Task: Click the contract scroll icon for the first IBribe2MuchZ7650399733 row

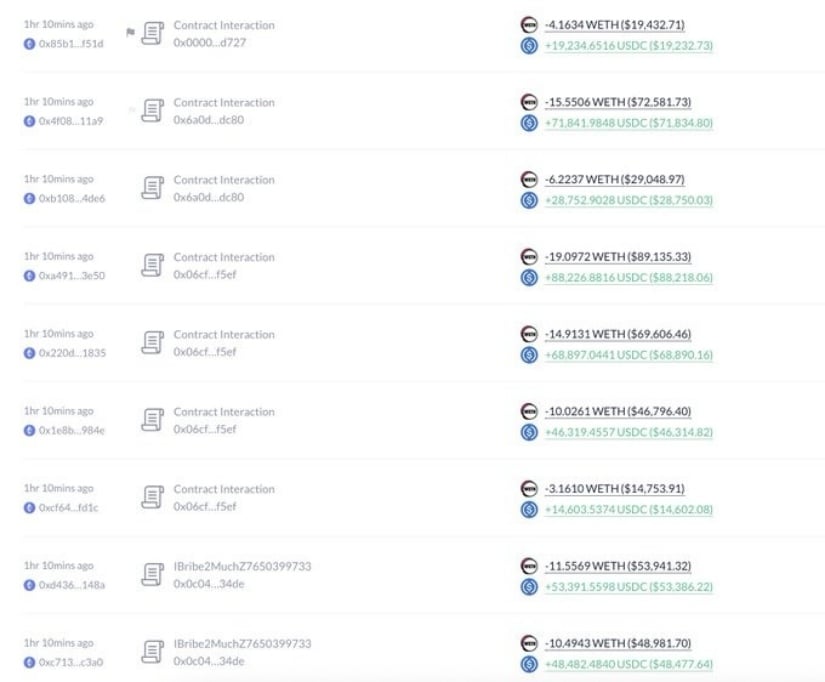Action: 153,574
